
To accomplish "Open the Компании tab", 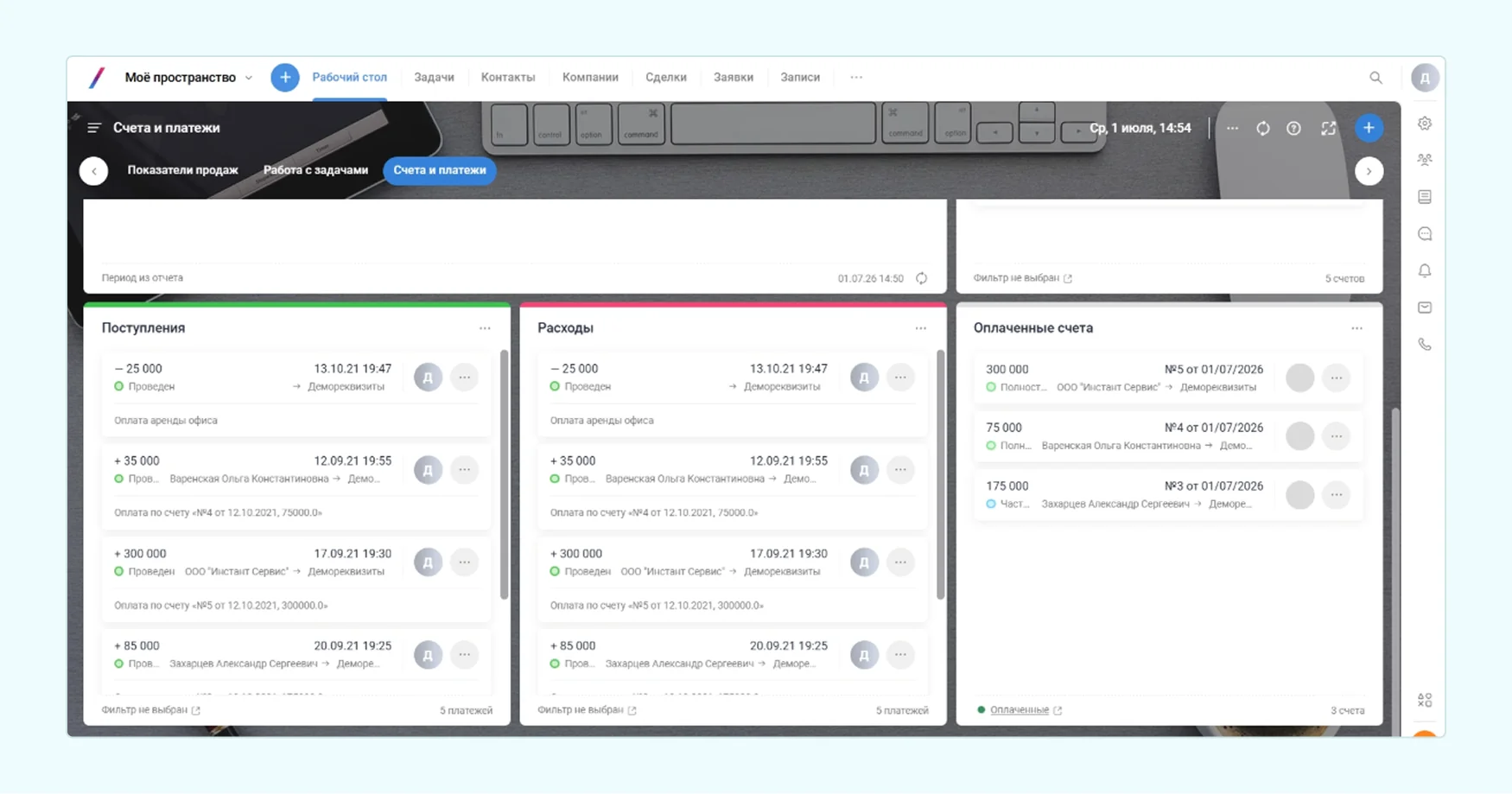I will [590, 78].
